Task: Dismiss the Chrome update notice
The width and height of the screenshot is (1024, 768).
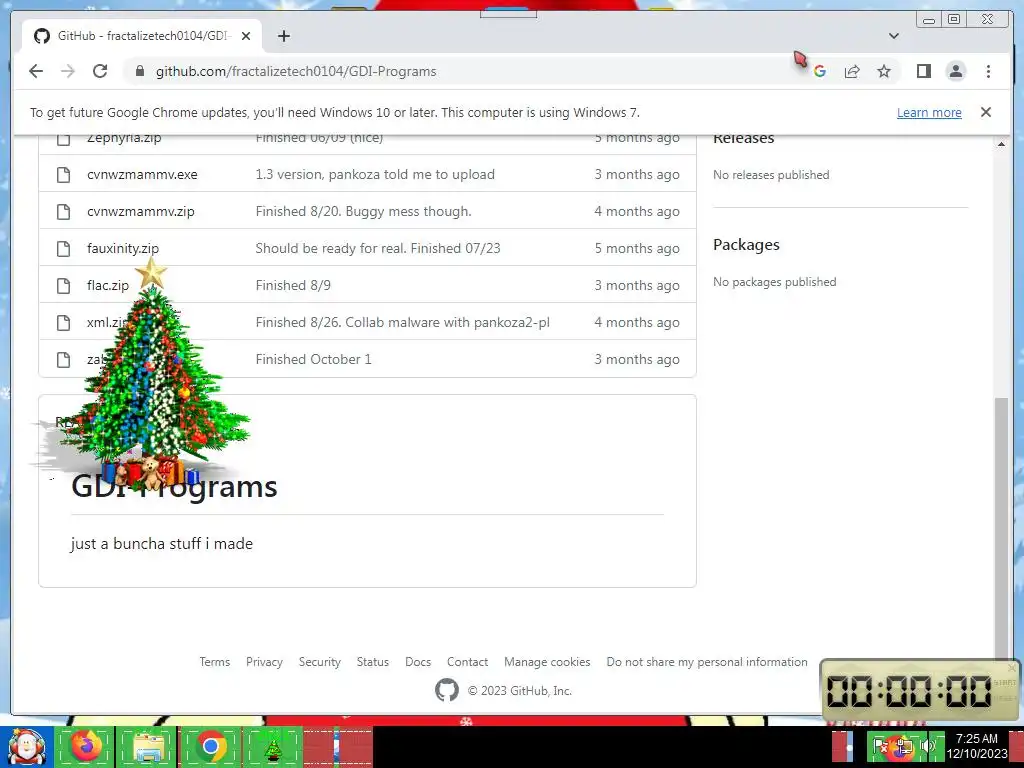Action: (985, 112)
